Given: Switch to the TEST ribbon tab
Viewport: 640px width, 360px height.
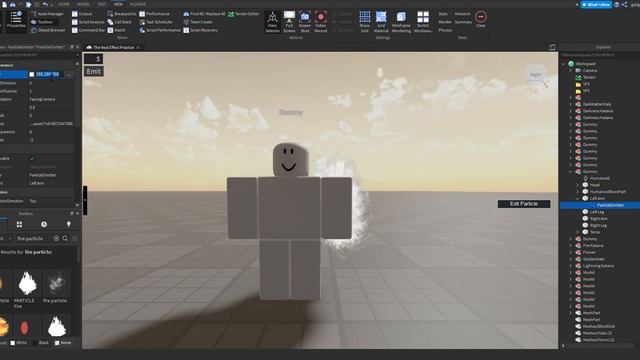Looking at the screenshot, I should (x=102, y=4).
